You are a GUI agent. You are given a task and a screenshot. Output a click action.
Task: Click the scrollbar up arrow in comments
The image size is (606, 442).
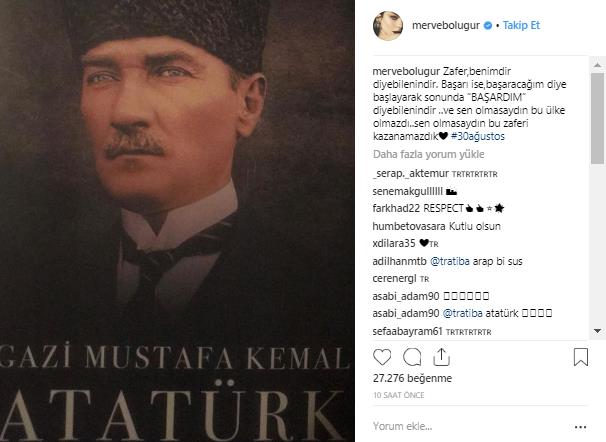[597, 65]
